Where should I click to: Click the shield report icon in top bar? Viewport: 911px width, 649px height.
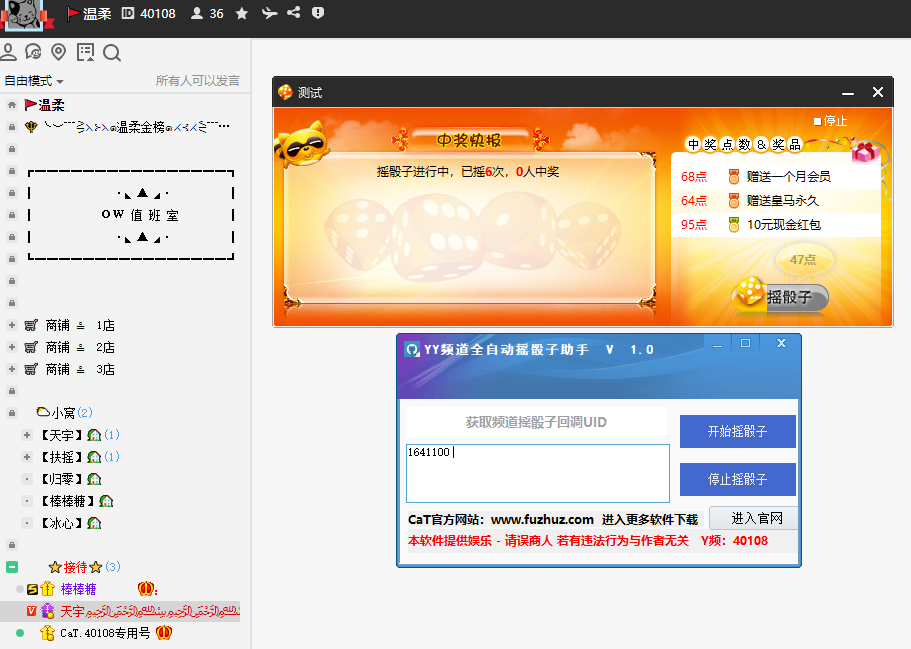318,13
